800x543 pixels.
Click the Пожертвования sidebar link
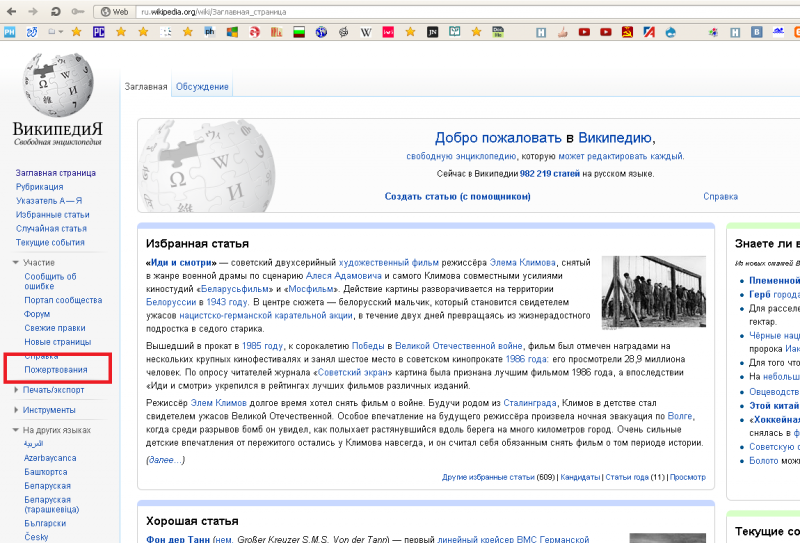(x=55, y=370)
